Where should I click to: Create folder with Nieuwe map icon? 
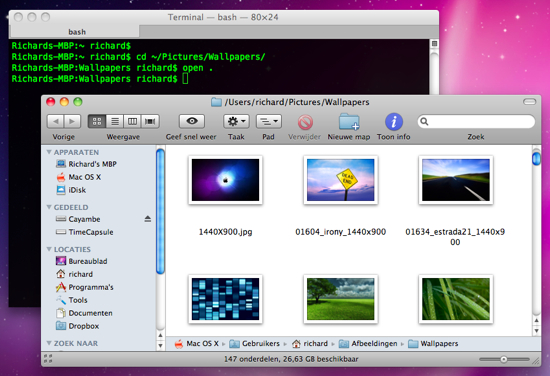[349, 122]
